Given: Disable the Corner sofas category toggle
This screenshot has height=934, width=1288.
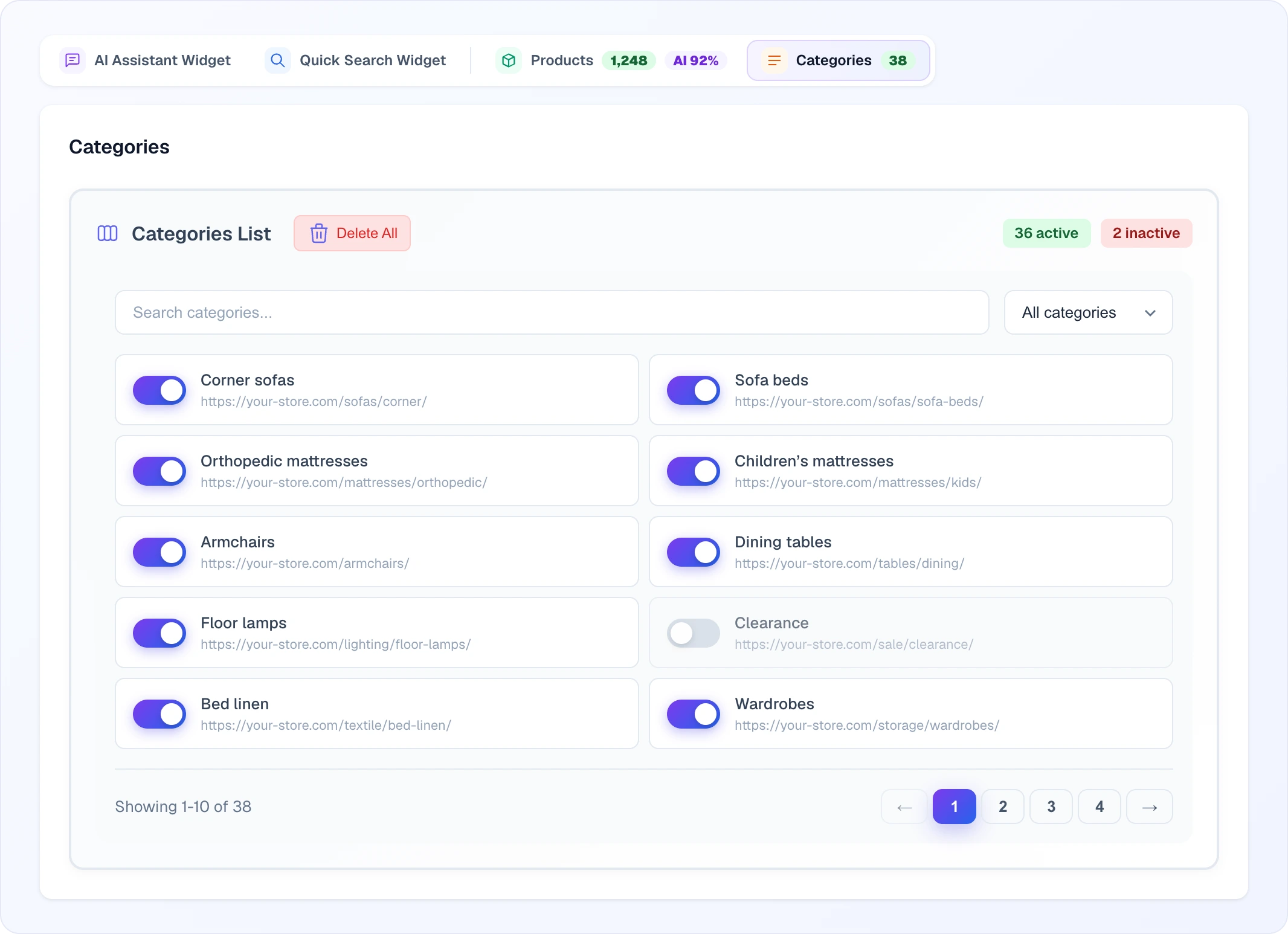Looking at the screenshot, I should [x=159, y=390].
